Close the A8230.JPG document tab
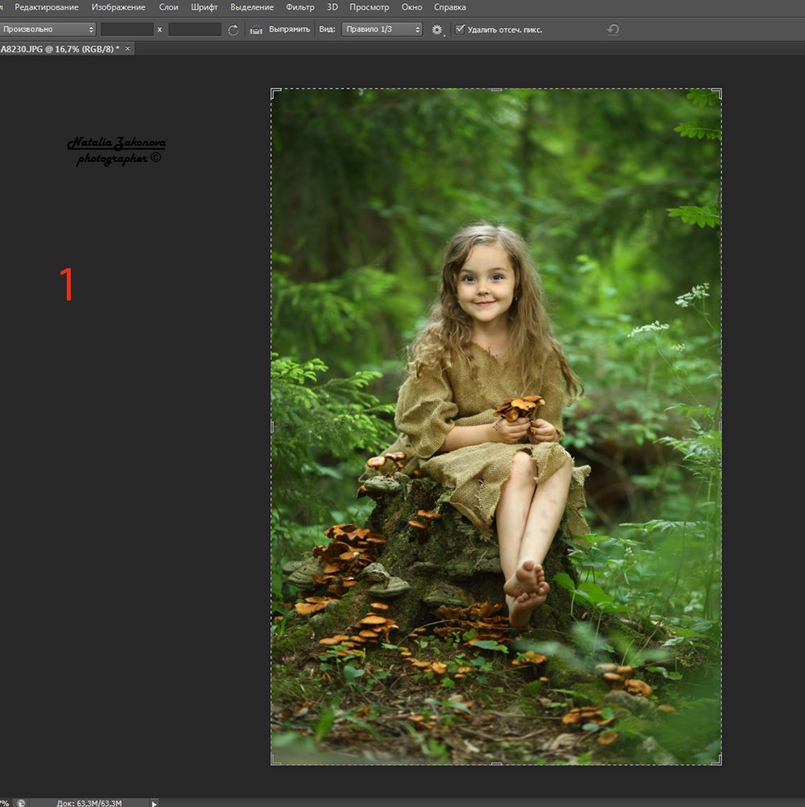The image size is (805, 807). click(x=127, y=48)
